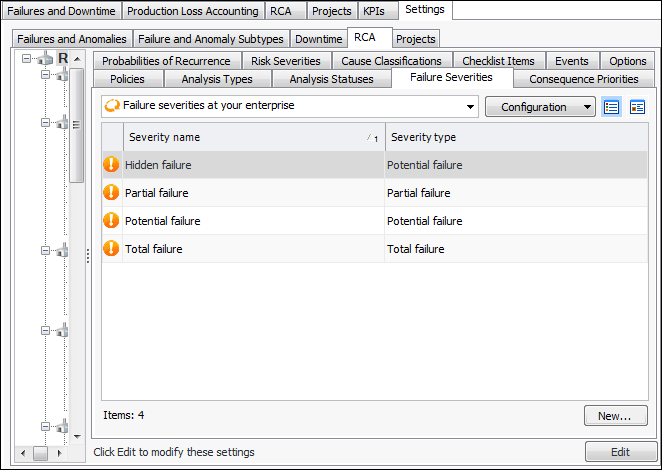Click the New... button
This screenshot has height=470, width=662.
(x=615, y=416)
